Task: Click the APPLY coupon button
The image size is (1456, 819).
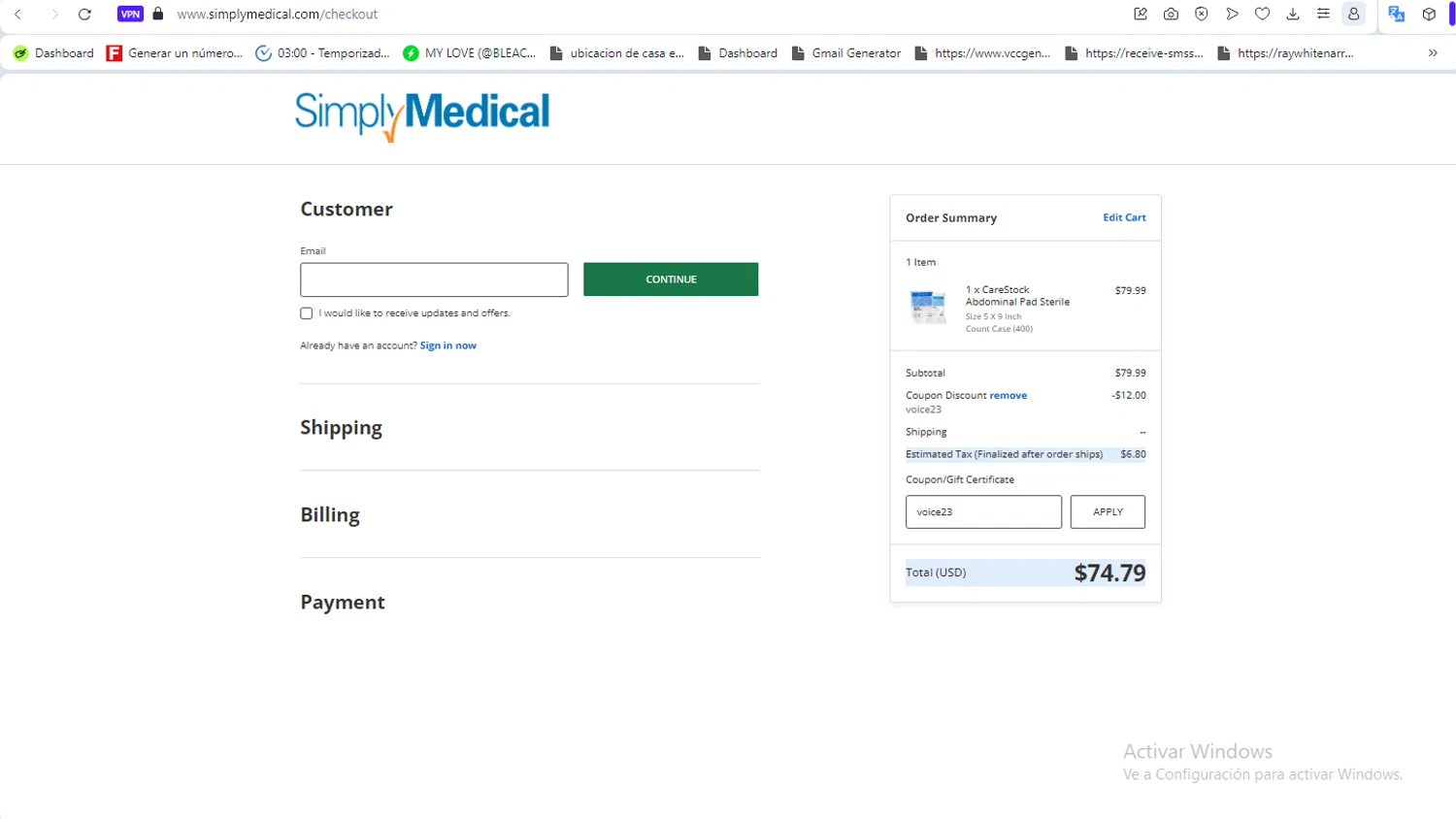Action: pos(1108,512)
